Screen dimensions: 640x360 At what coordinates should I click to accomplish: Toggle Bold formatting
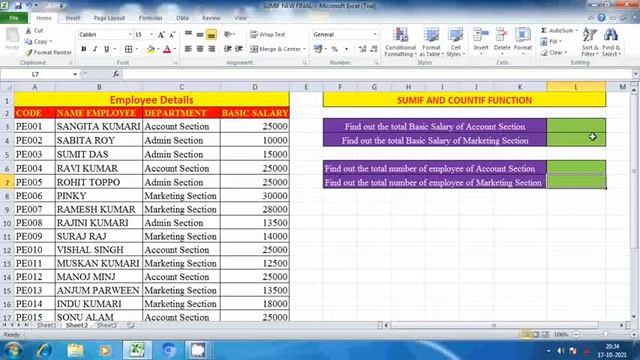coord(84,49)
